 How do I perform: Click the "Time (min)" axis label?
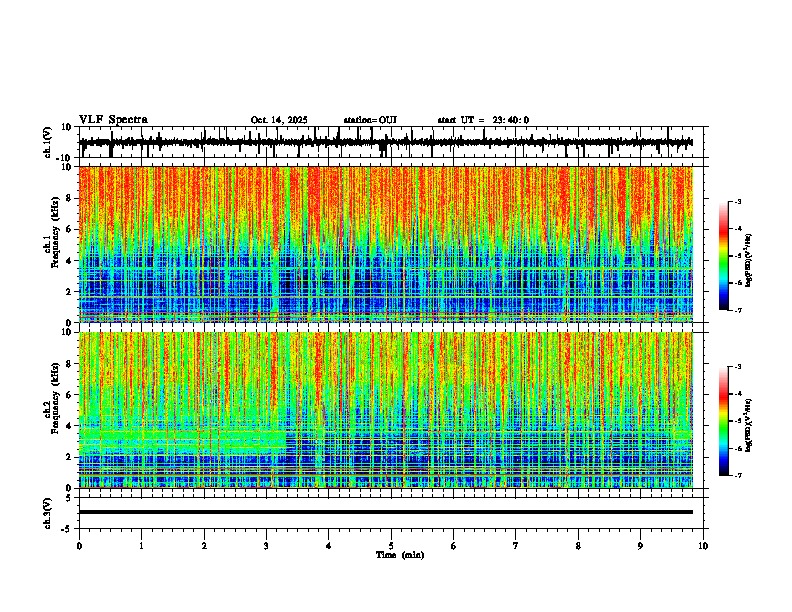tap(400, 555)
